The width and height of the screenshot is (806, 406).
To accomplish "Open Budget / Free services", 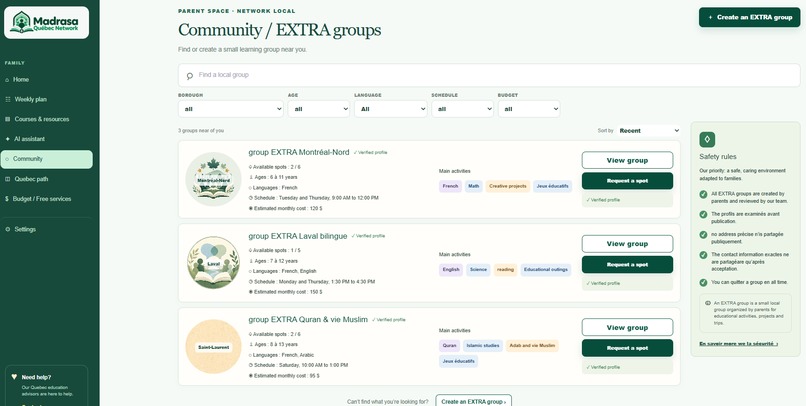I will (x=47, y=199).
